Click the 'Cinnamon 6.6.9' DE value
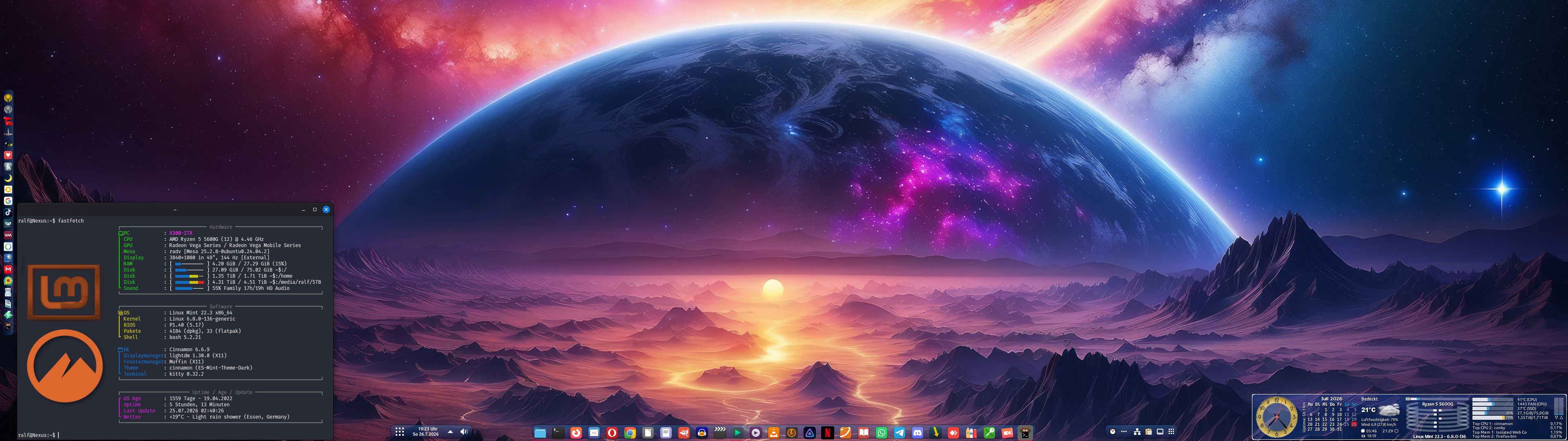This screenshot has height=441, width=1568. pyautogui.click(x=189, y=350)
